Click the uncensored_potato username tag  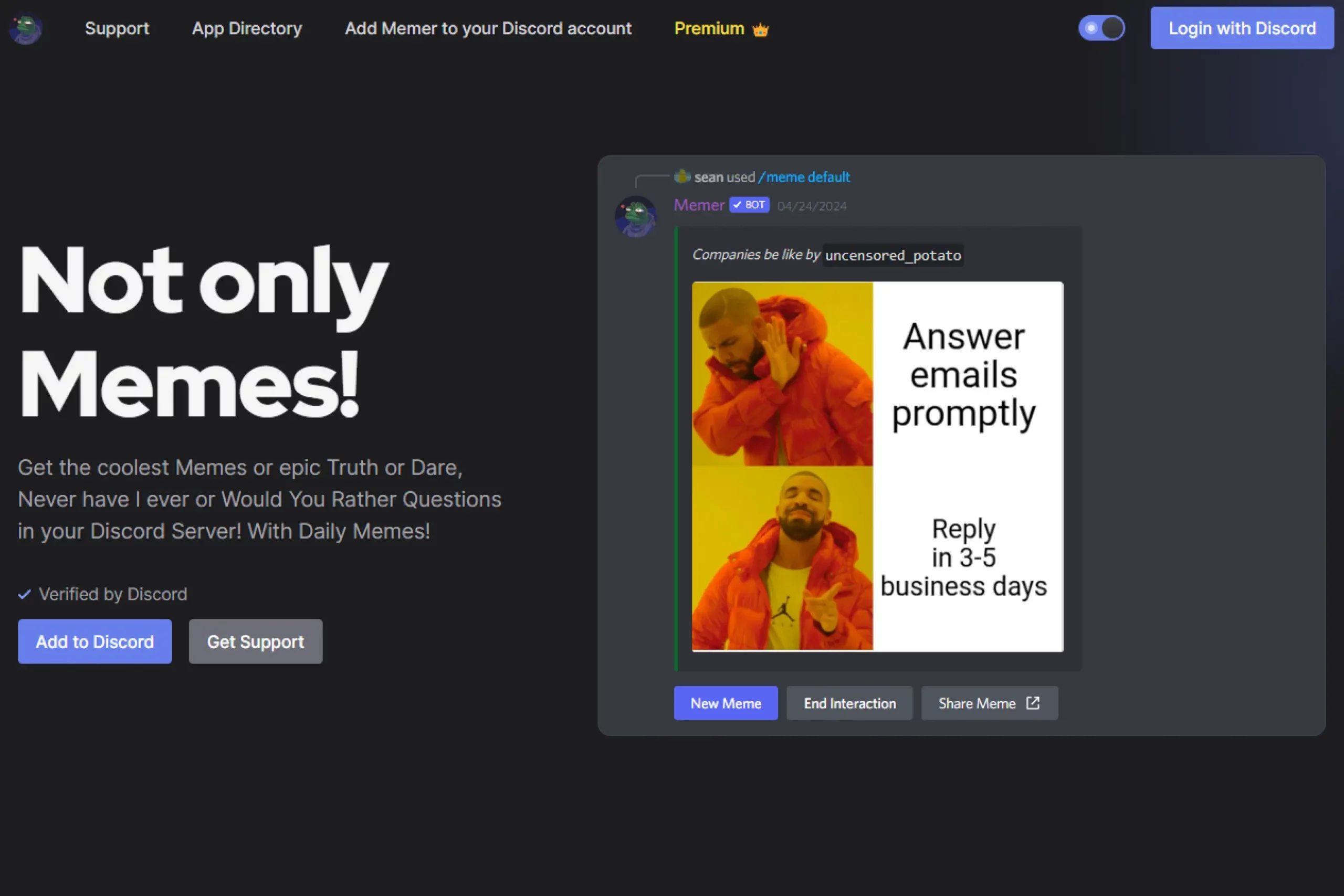coord(892,256)
